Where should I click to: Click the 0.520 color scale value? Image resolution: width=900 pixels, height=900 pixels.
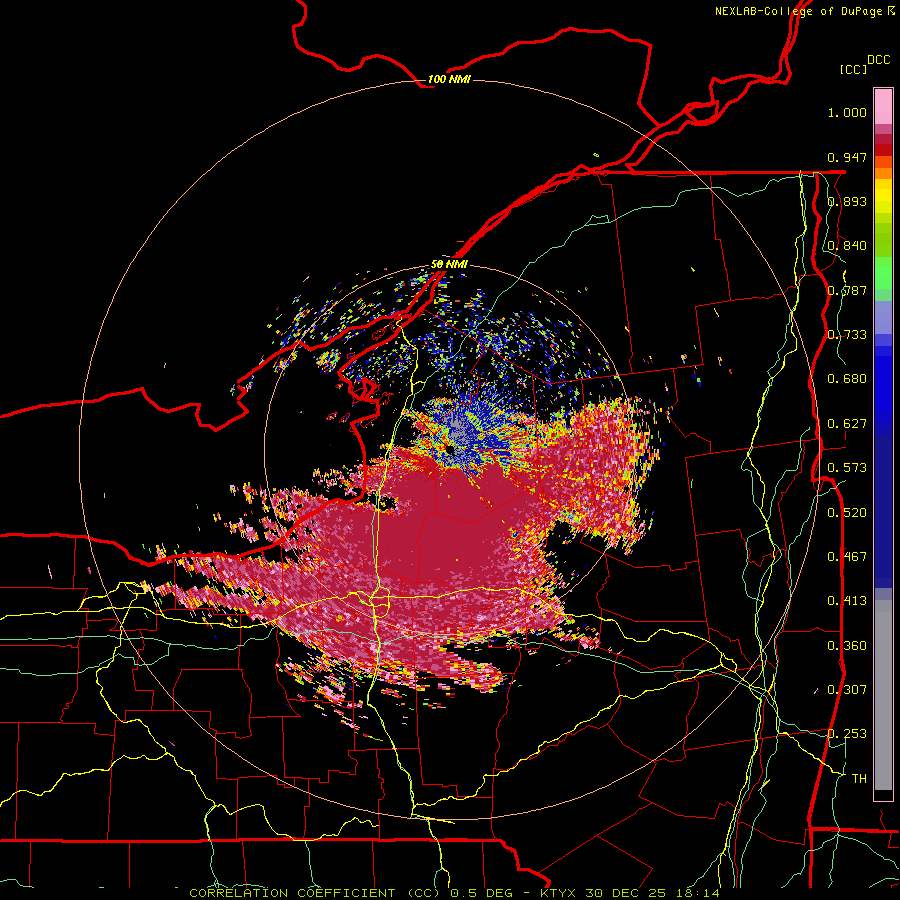point(847,513)
